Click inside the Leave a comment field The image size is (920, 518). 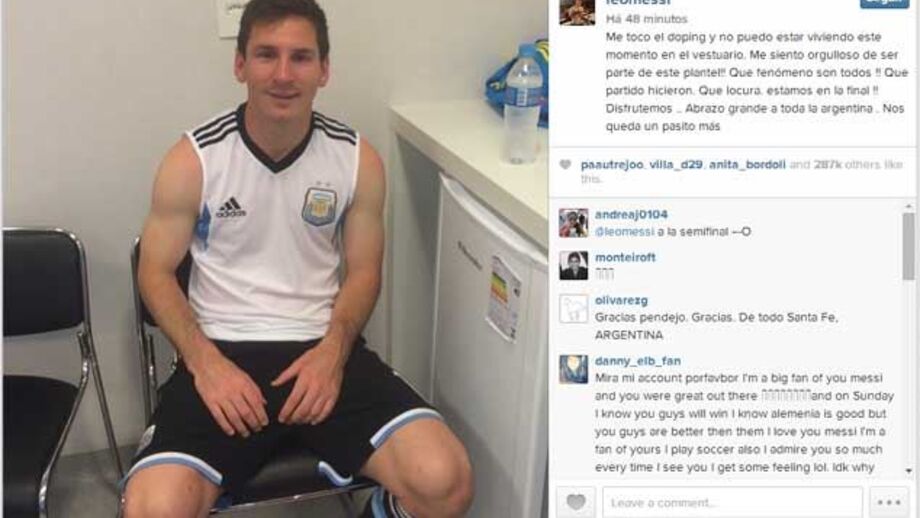[732, 502]
